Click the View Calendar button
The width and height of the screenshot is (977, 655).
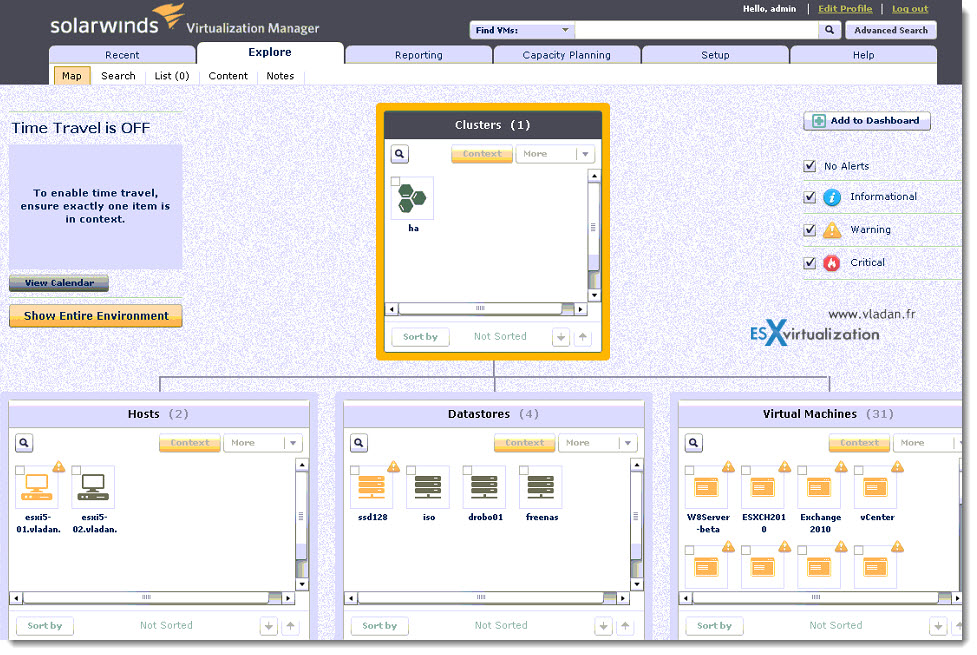coord(59,283)
